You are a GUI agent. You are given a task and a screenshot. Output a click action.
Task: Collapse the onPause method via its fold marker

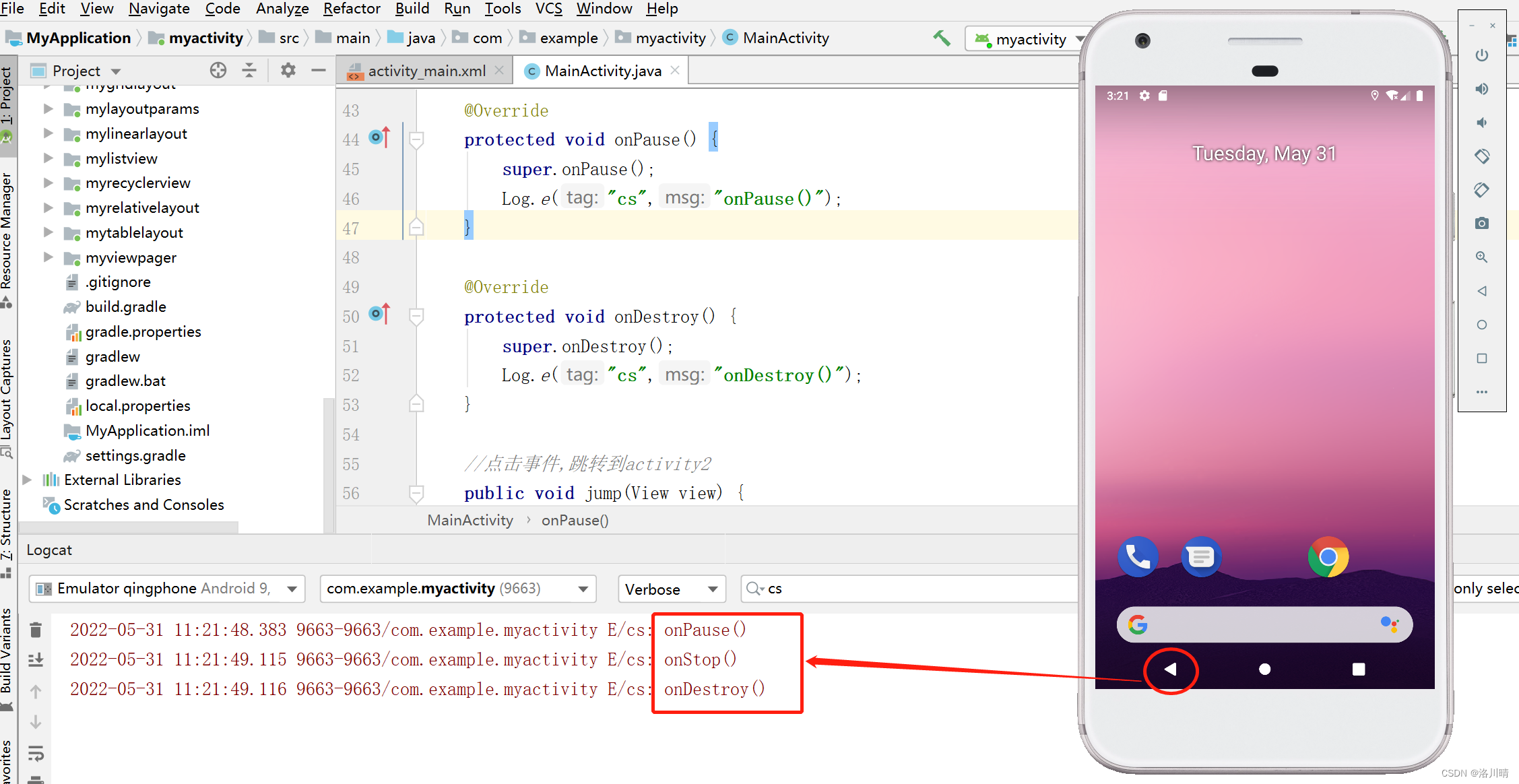416,139
